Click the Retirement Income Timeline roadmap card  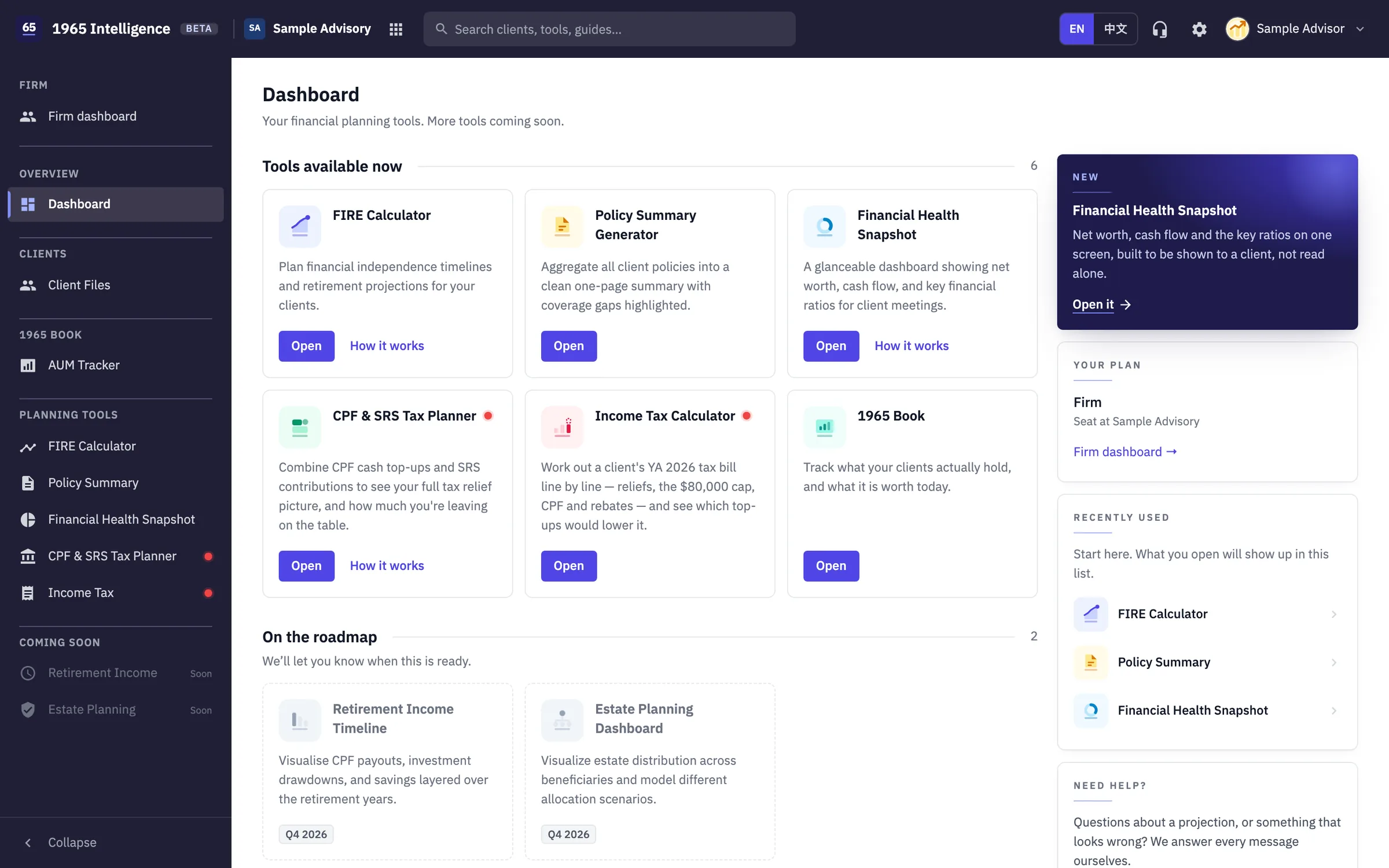tap(387, 771)
